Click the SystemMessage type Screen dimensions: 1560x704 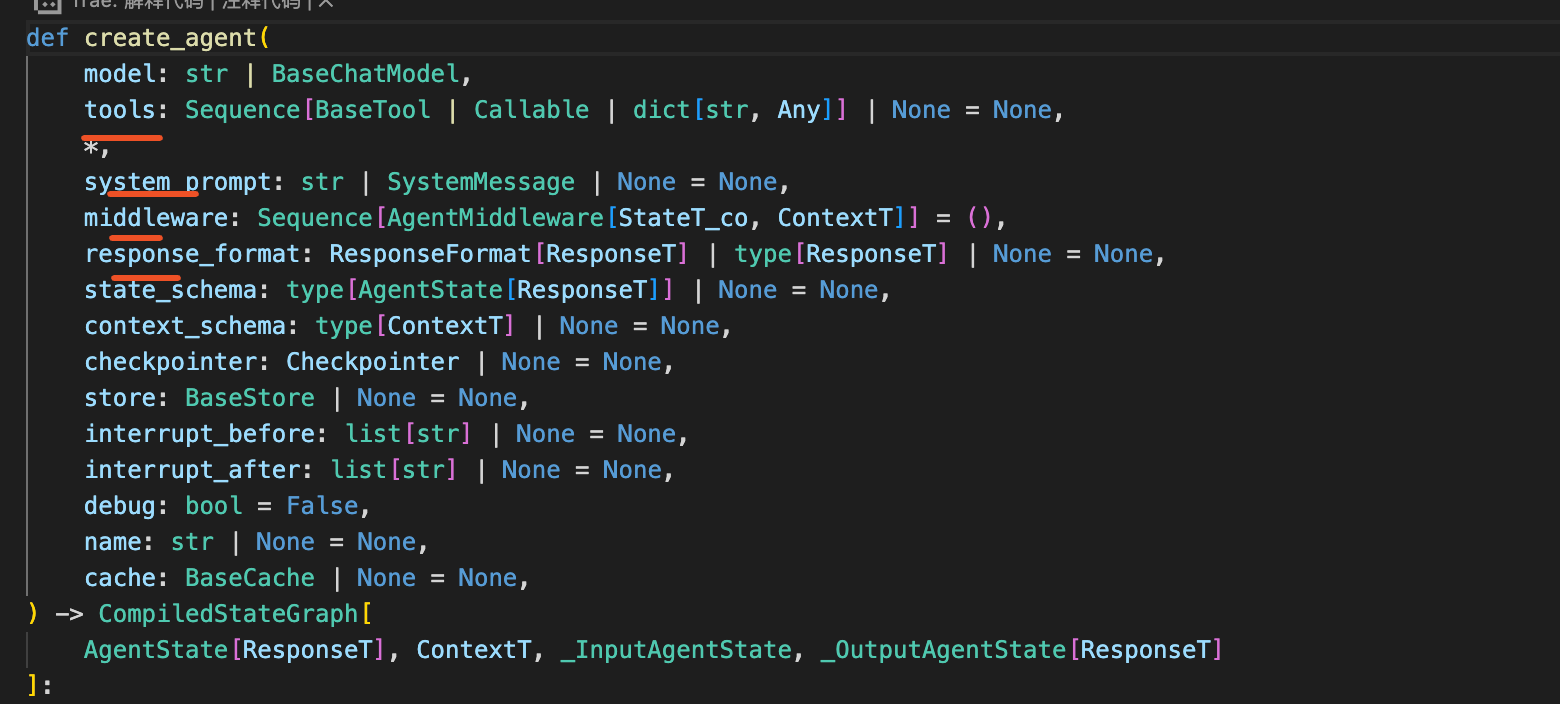(481, 182)
